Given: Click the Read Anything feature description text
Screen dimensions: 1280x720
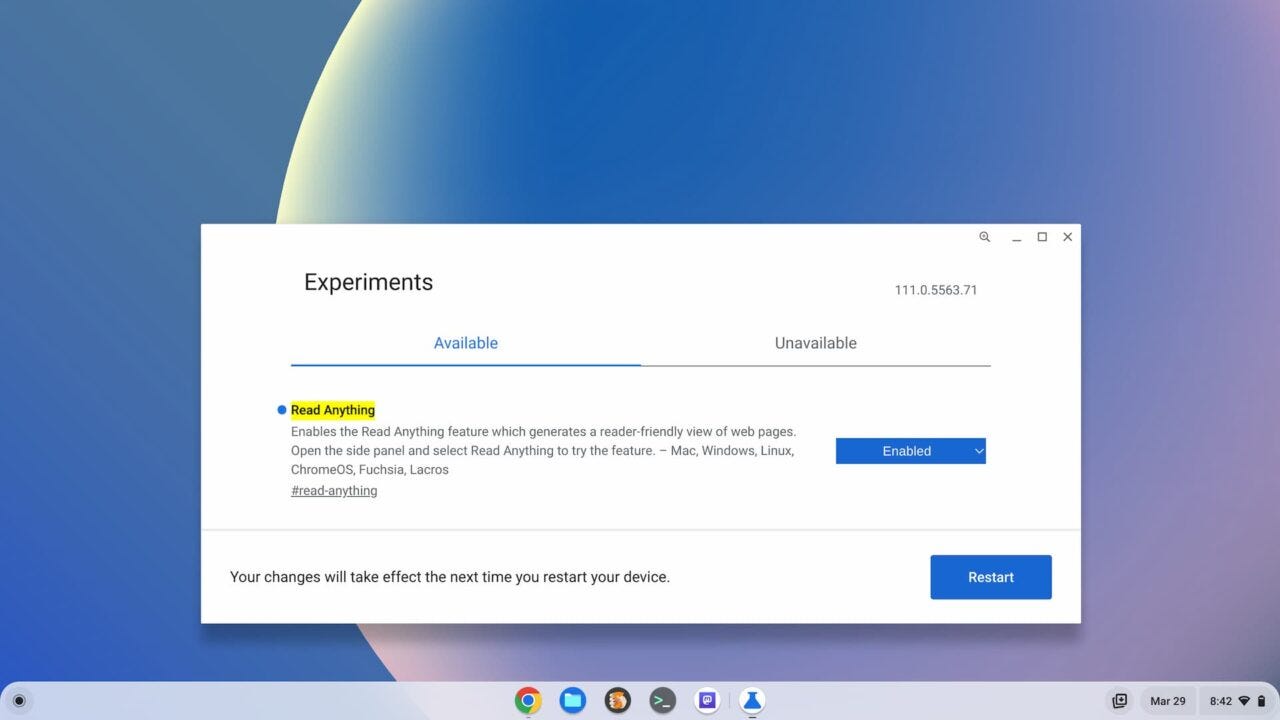Looking at the screenshot, I should click(543, 451).
